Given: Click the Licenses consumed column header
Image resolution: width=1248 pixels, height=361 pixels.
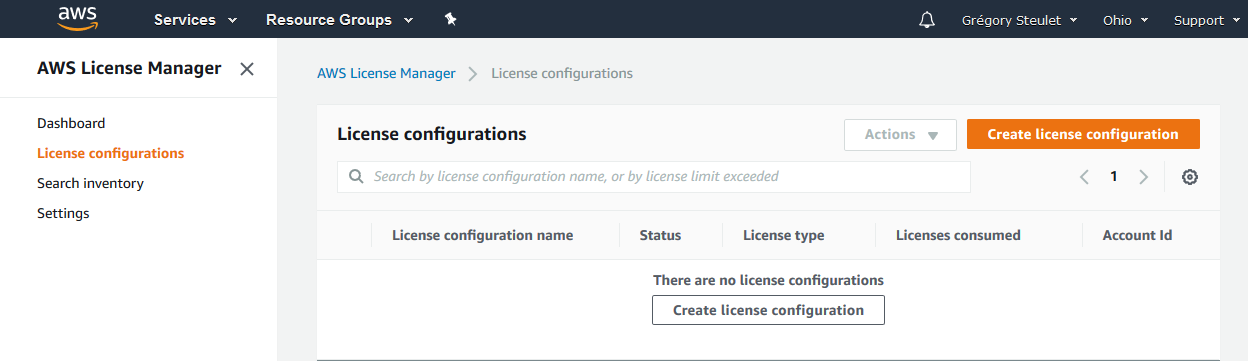Looking at the screenshot, I should coord(958,235).
